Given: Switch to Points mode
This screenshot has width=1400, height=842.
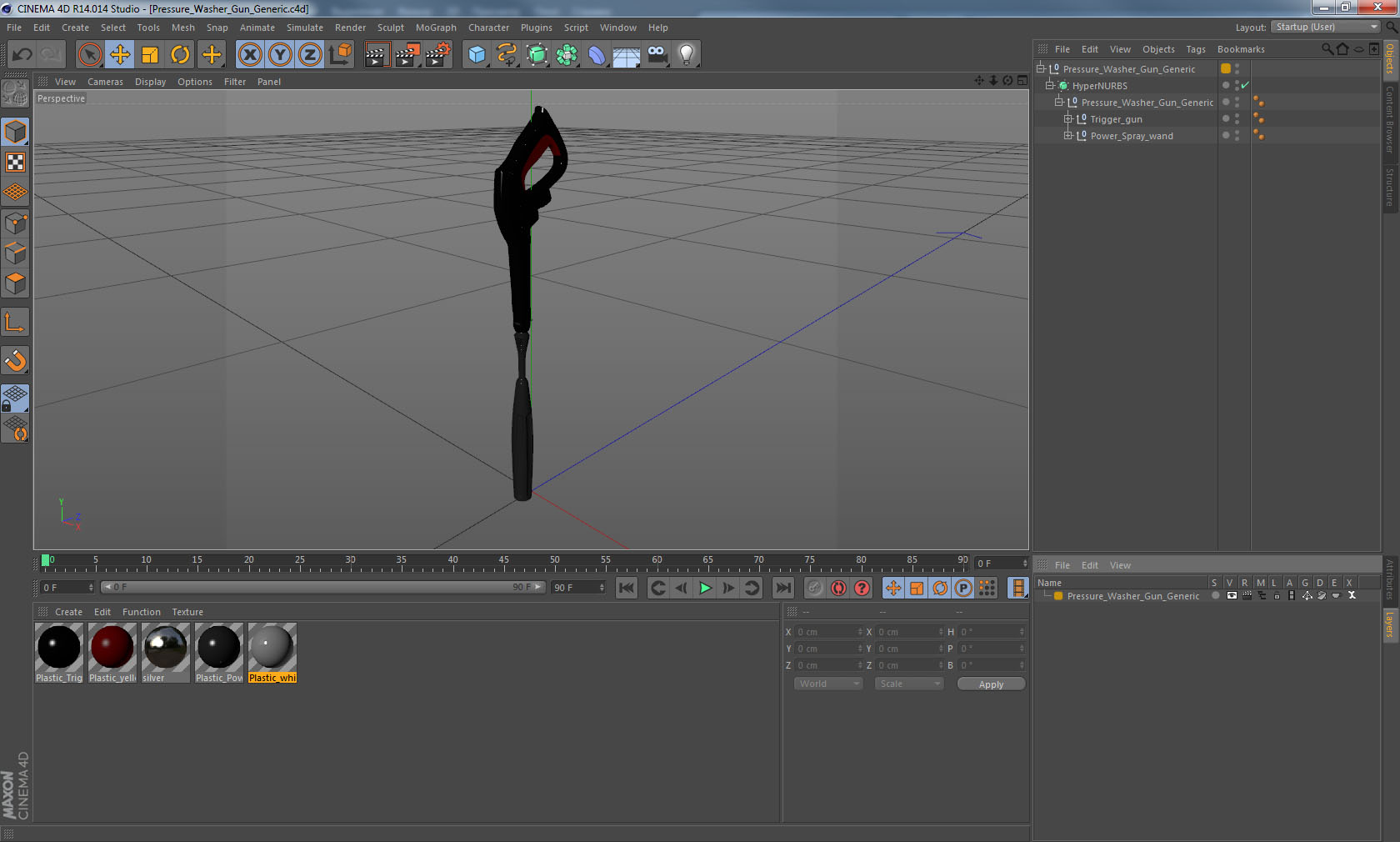Looking at the screenshot, I should click(x=15, y=223).
